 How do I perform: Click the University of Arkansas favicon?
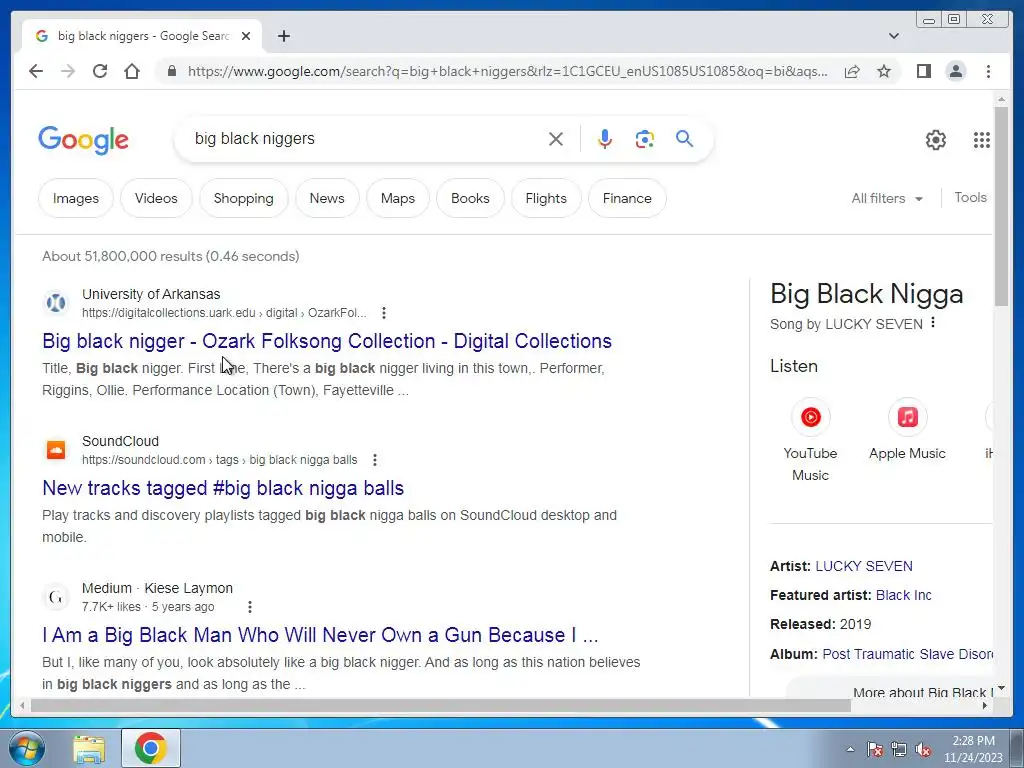tap(56, 303)
